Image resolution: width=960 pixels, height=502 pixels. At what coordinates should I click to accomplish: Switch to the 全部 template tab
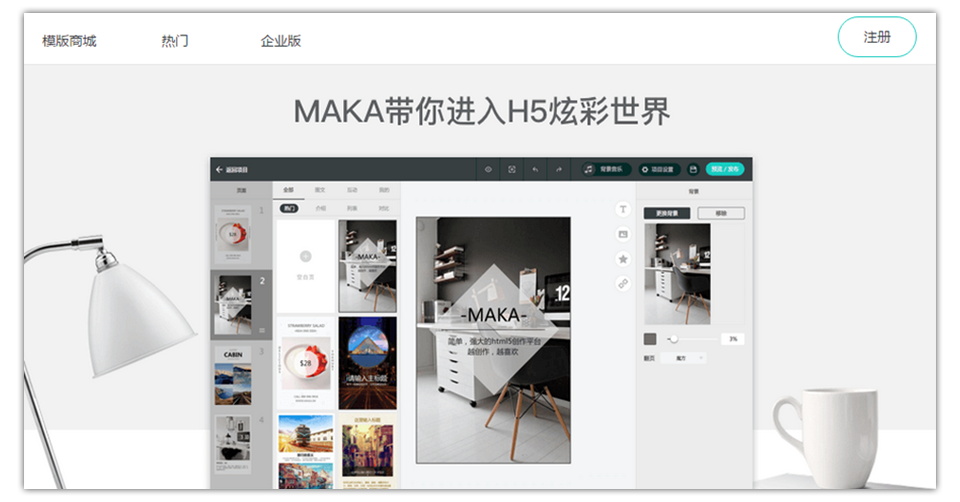point(288,190)
